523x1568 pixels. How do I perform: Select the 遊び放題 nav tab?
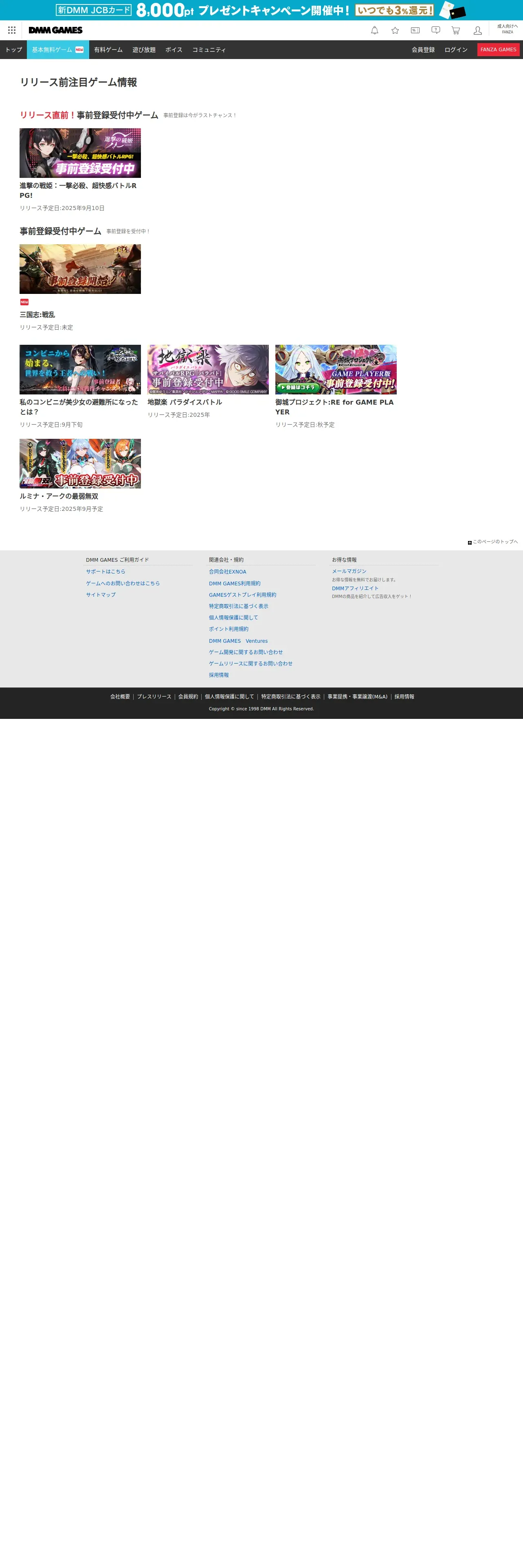pos(144,50)
